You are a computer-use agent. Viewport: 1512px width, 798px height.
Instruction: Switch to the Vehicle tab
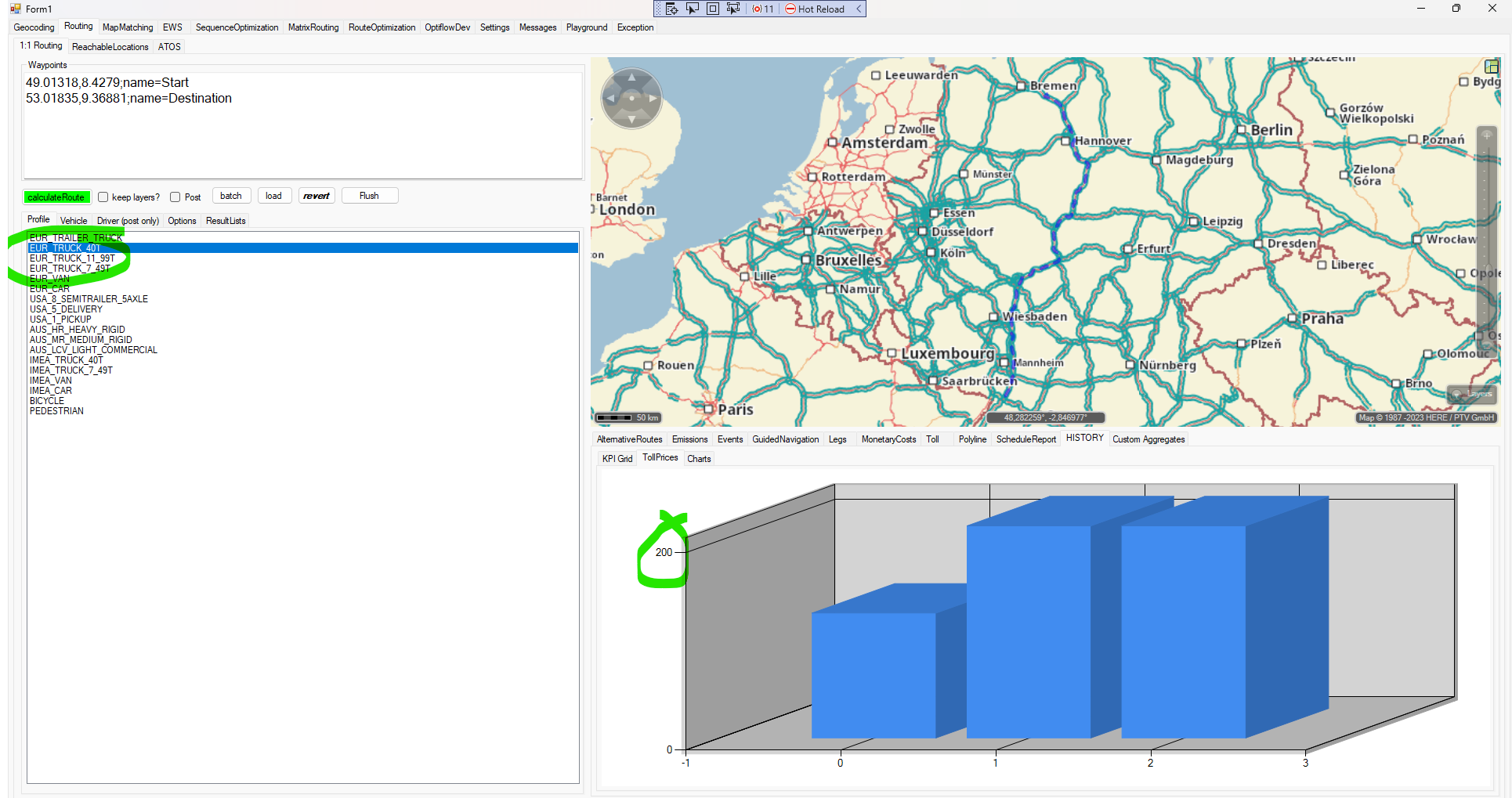click(74, 221)
